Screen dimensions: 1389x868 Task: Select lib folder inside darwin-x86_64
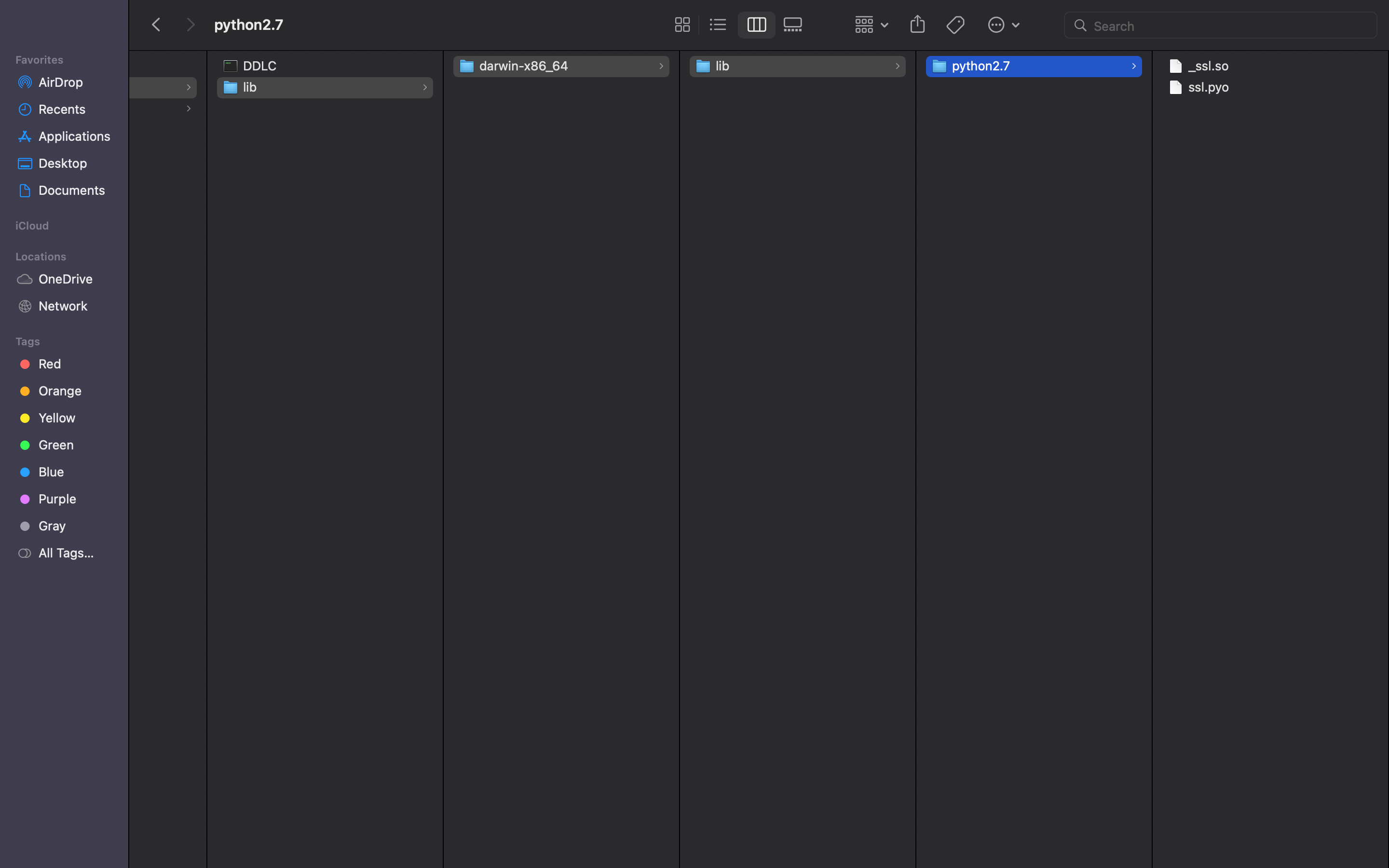(797, 66)
